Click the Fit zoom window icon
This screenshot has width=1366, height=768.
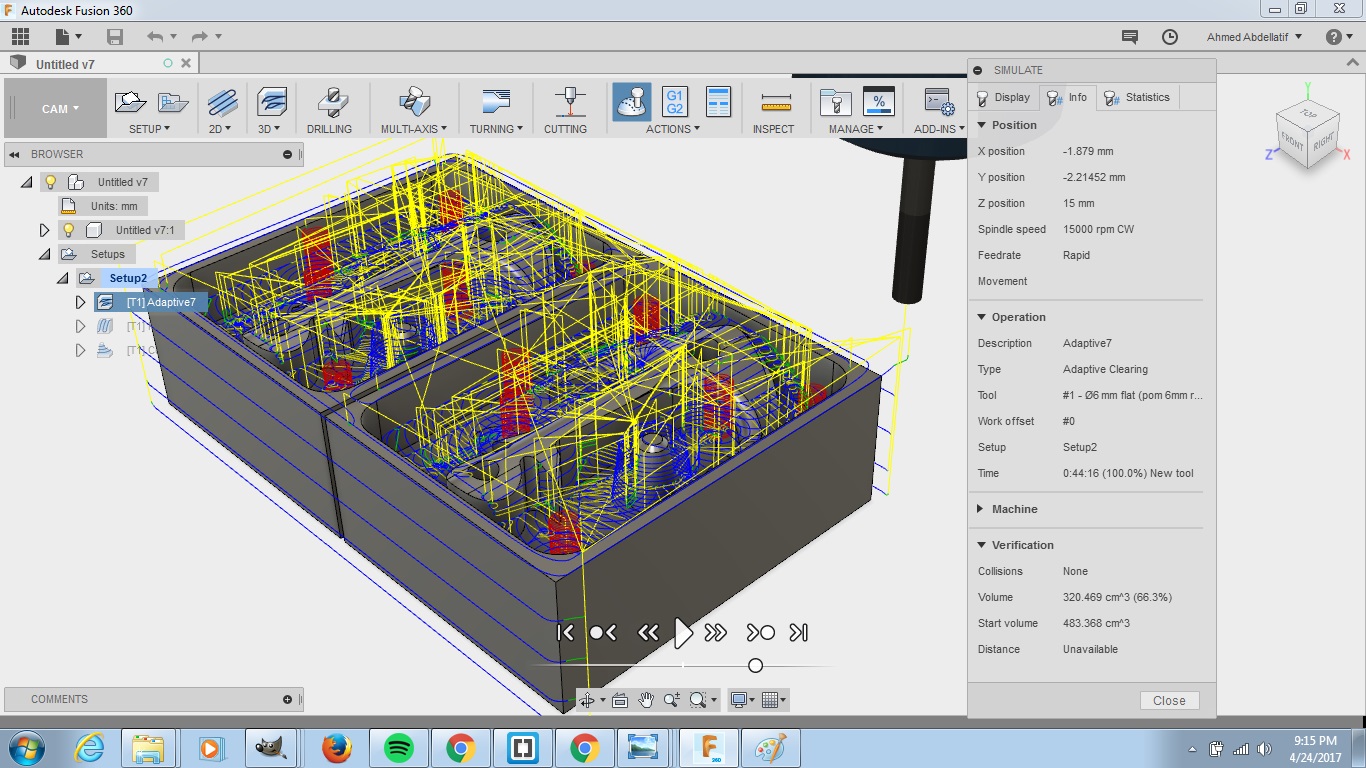[698, 700]
